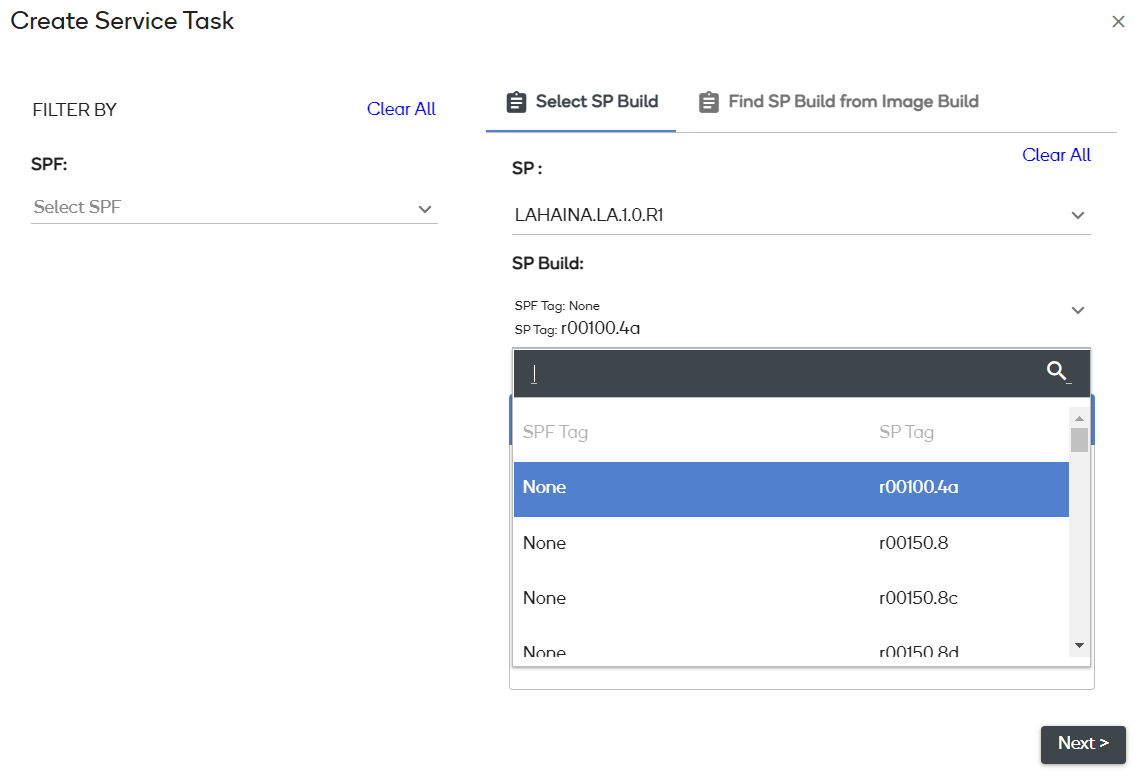Open the SP dropdown showing LAHAINA.LA.1.0.R1

[x=1077, y=215]
